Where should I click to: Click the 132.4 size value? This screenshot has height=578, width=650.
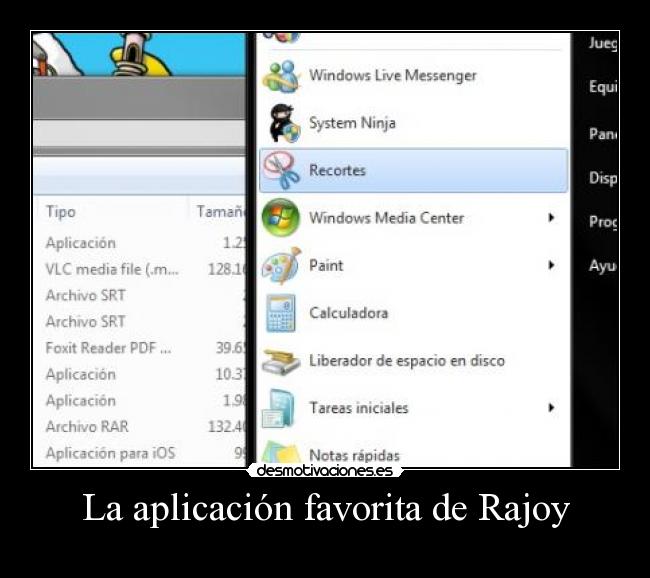(227, 427)
